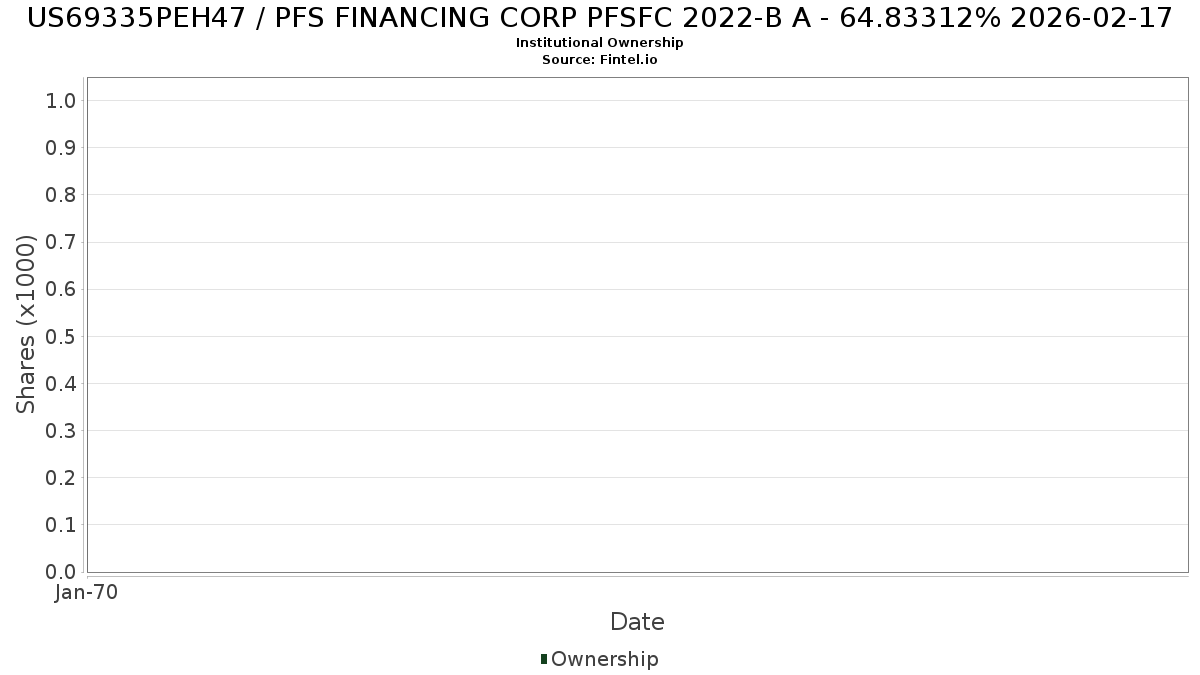The image size is (1200, 675).
Task: Click the 1.0 y-axis tick label
Action: click(61, 100)
